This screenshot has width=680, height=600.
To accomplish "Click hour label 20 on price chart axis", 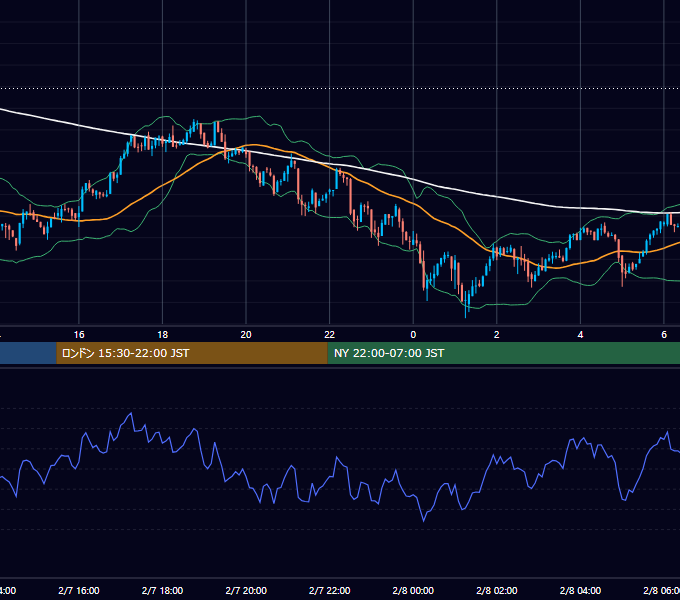I will (246, 335).
